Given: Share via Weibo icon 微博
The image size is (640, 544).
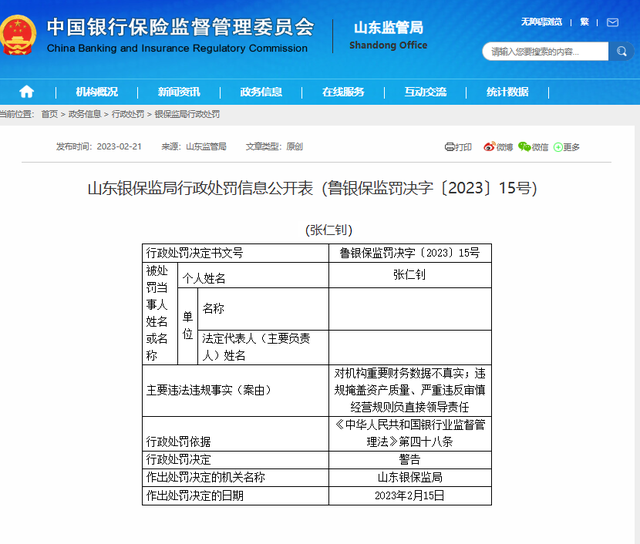Looking at the screenshot, I should (498, 147).
